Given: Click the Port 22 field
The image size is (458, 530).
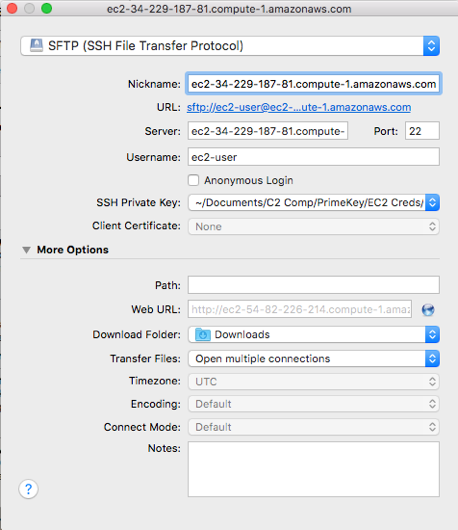Looking at the screenshot, I should [x=422, y=131].
